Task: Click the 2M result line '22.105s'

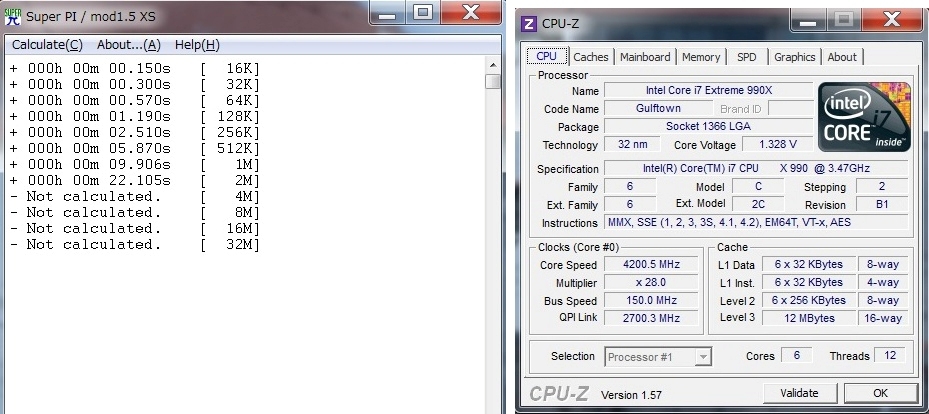Action: click(134, 181)
